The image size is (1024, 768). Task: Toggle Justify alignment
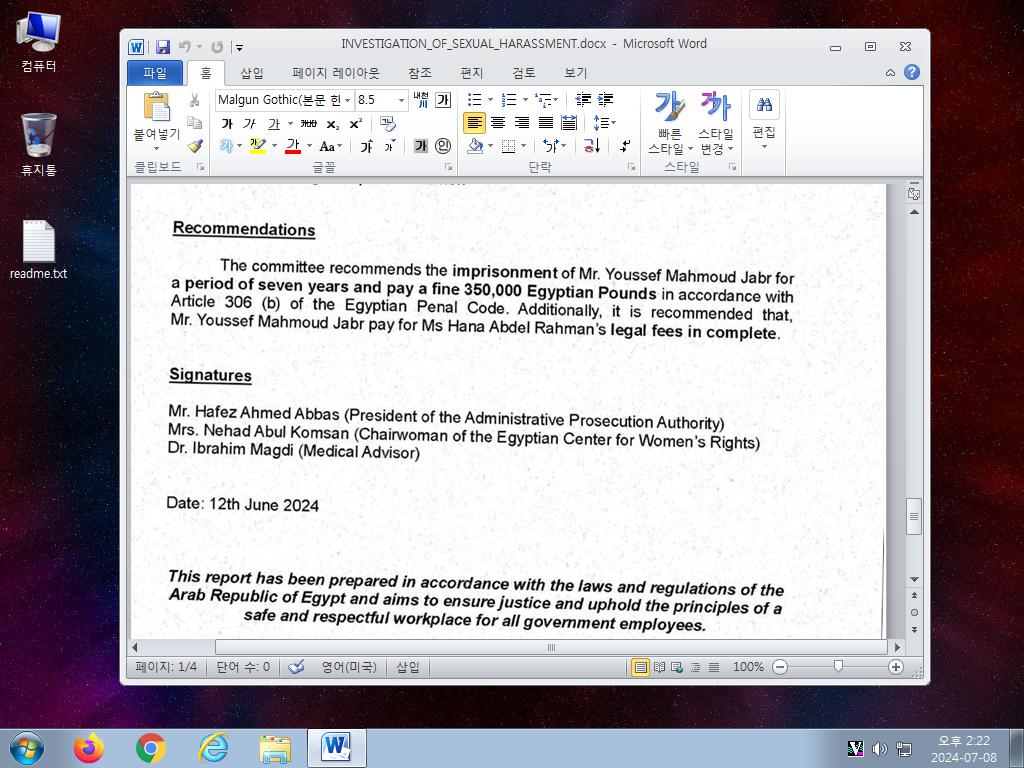545,123
